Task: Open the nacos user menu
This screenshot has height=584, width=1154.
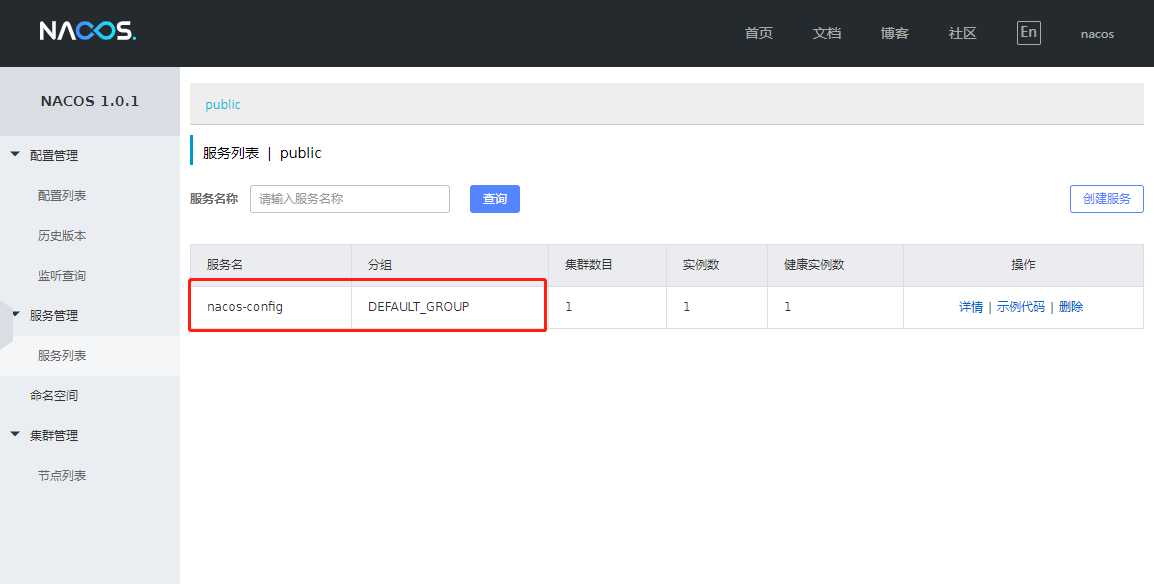Action: click(1097, 34)
